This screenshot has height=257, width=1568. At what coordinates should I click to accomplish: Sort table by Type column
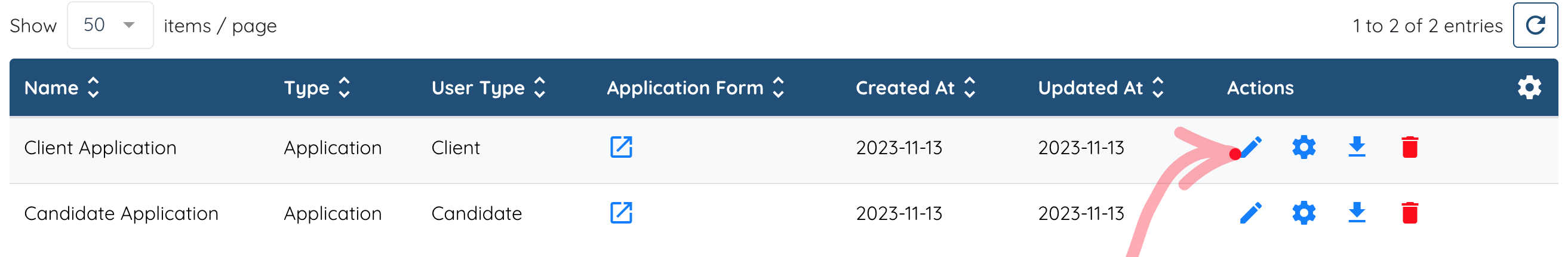coord(317,88)
